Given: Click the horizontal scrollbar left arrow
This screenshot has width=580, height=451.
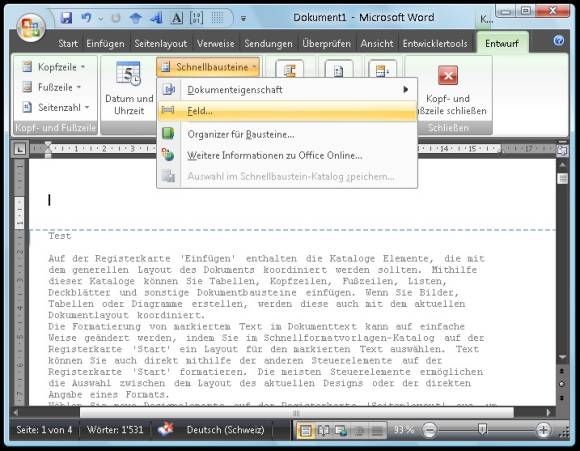Looking at the screenshot, I should 16,412.
